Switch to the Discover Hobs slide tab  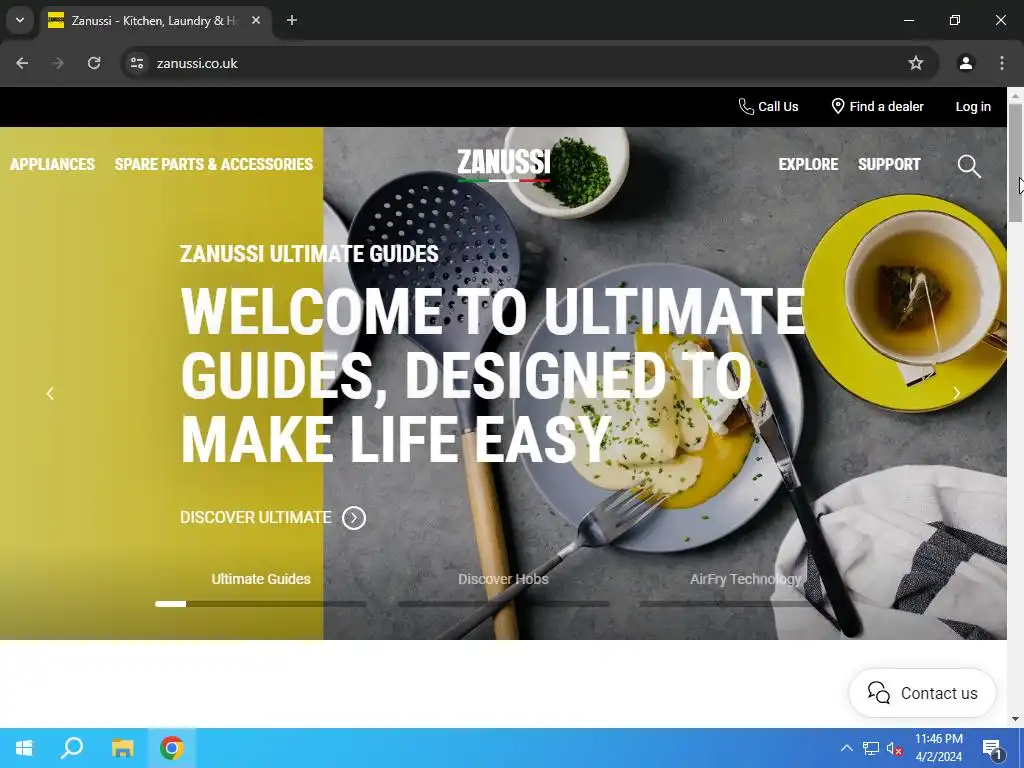pyautogui.click(x=503, y=579)
